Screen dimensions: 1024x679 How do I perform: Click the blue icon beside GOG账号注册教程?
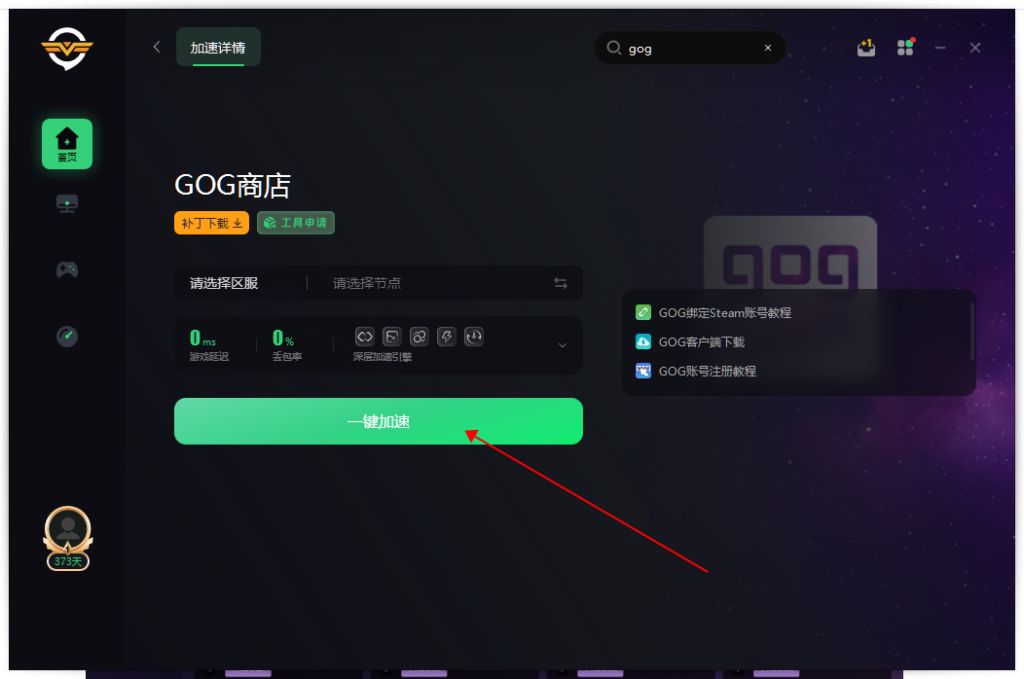click(643, 371)
